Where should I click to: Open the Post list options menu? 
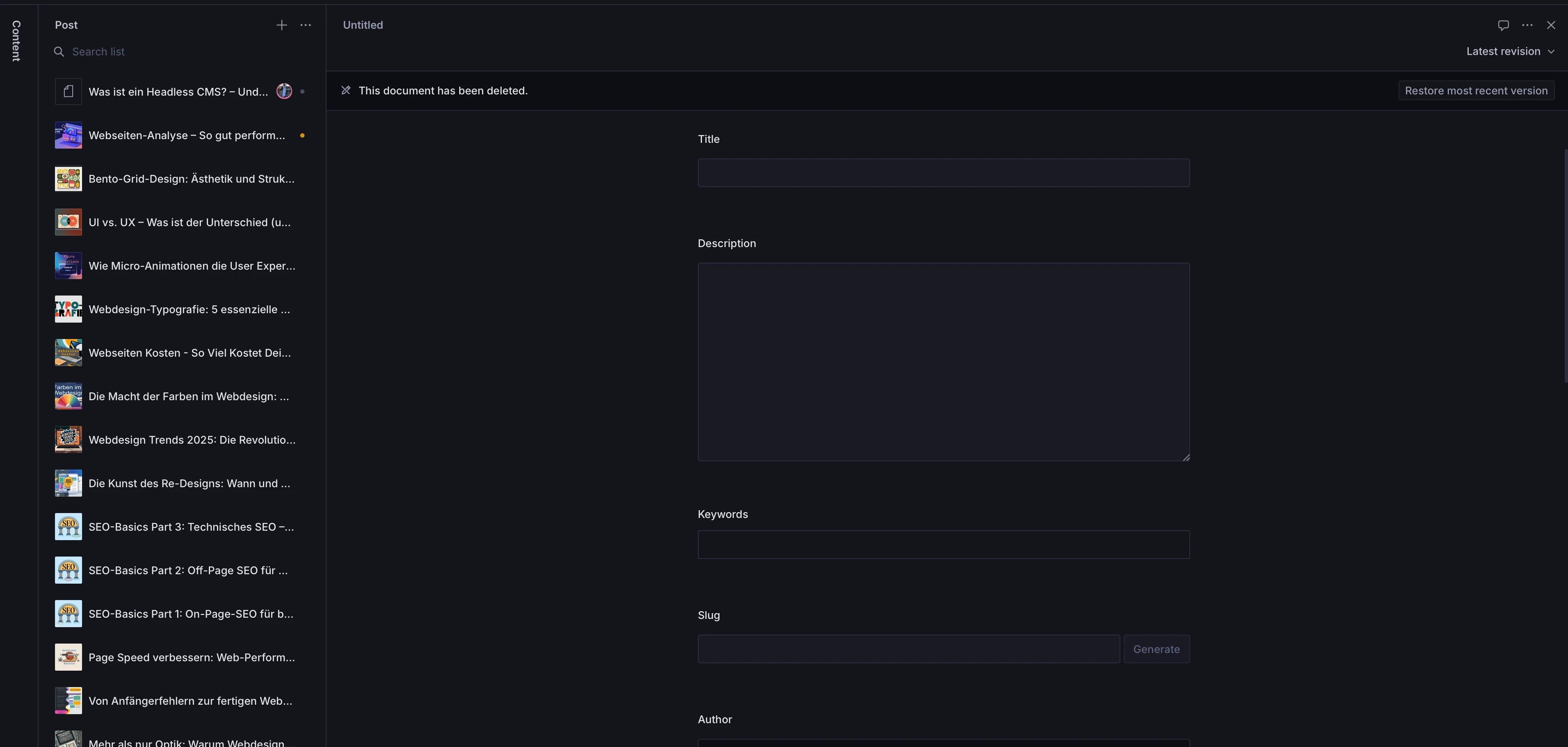tap(306, 25)
